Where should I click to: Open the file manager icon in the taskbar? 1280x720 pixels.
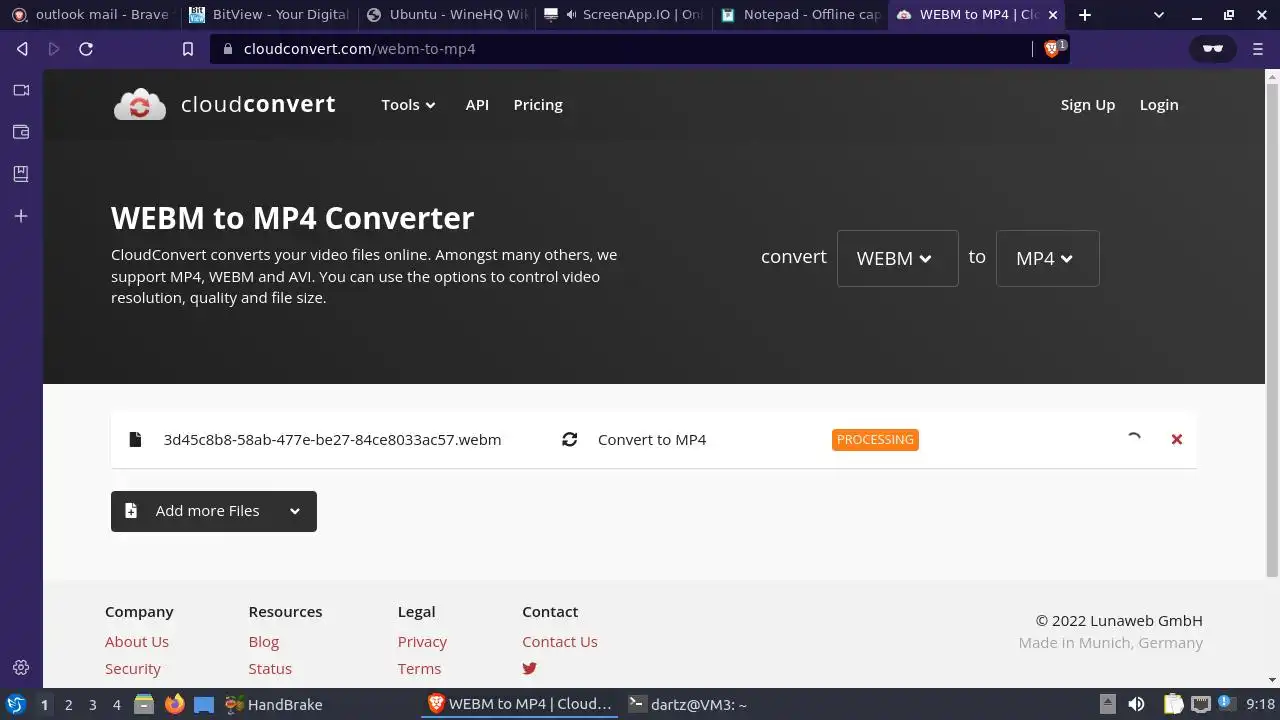(144, 704)
